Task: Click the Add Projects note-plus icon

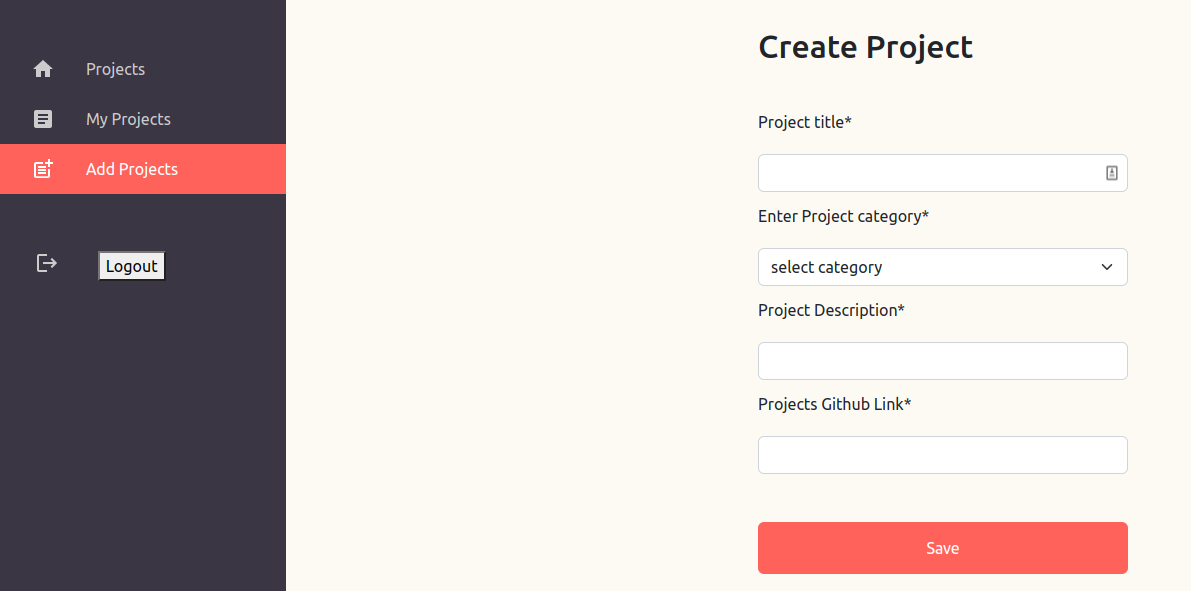Action: pyautogui.click(x=43, y=168)
